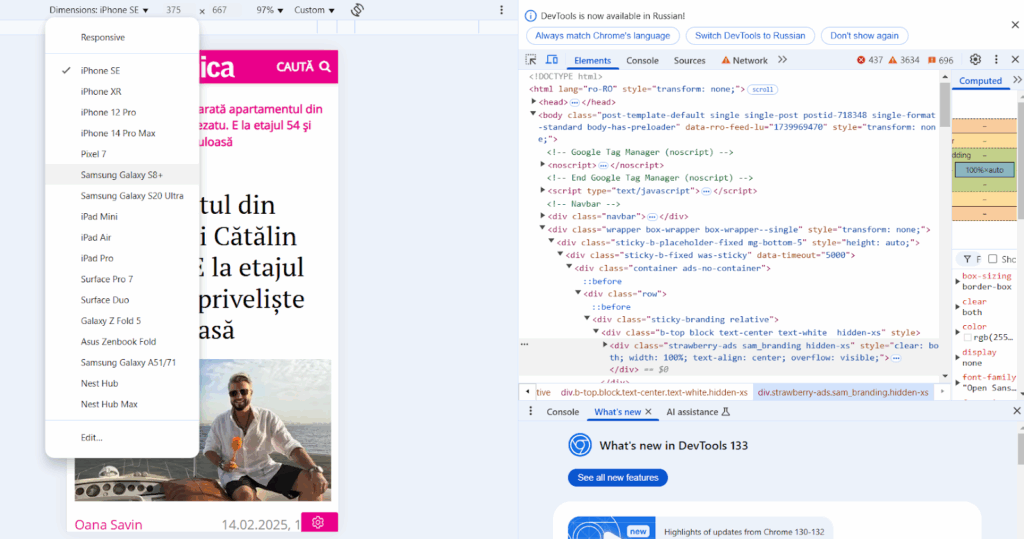
Task: Open the zoom 97% dropdown
Action: coord(268,10)
